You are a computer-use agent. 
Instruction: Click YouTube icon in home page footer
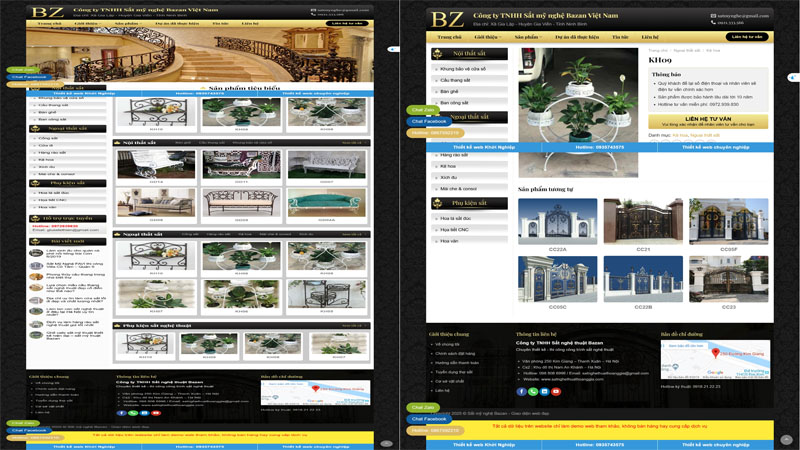click(156, 413)
